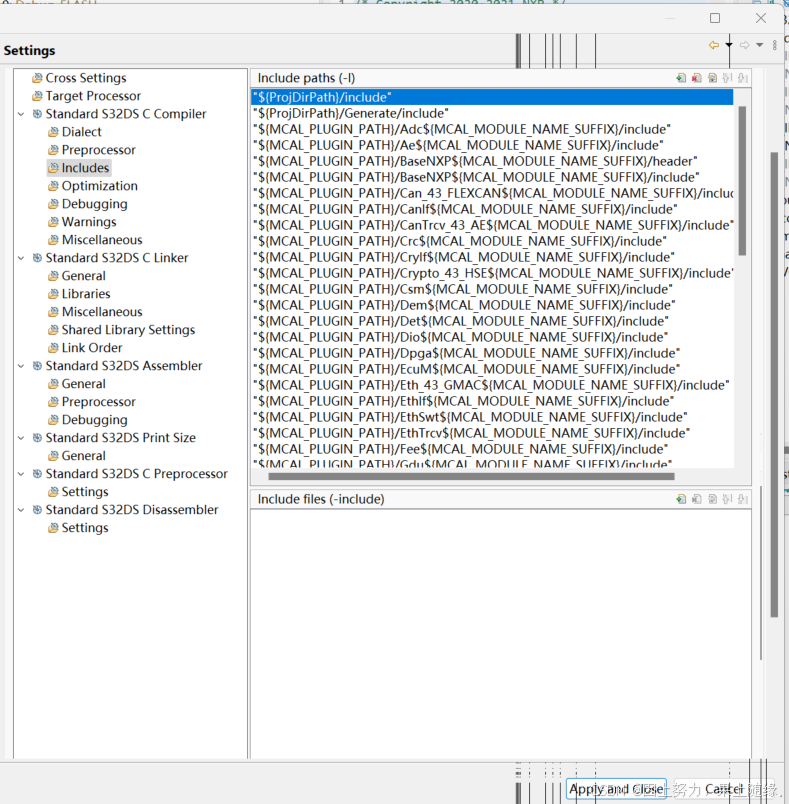Screen dimensions: 789x804
Task: Collapse Standard S32DS C Compiler node
Action: coord(21,114)
